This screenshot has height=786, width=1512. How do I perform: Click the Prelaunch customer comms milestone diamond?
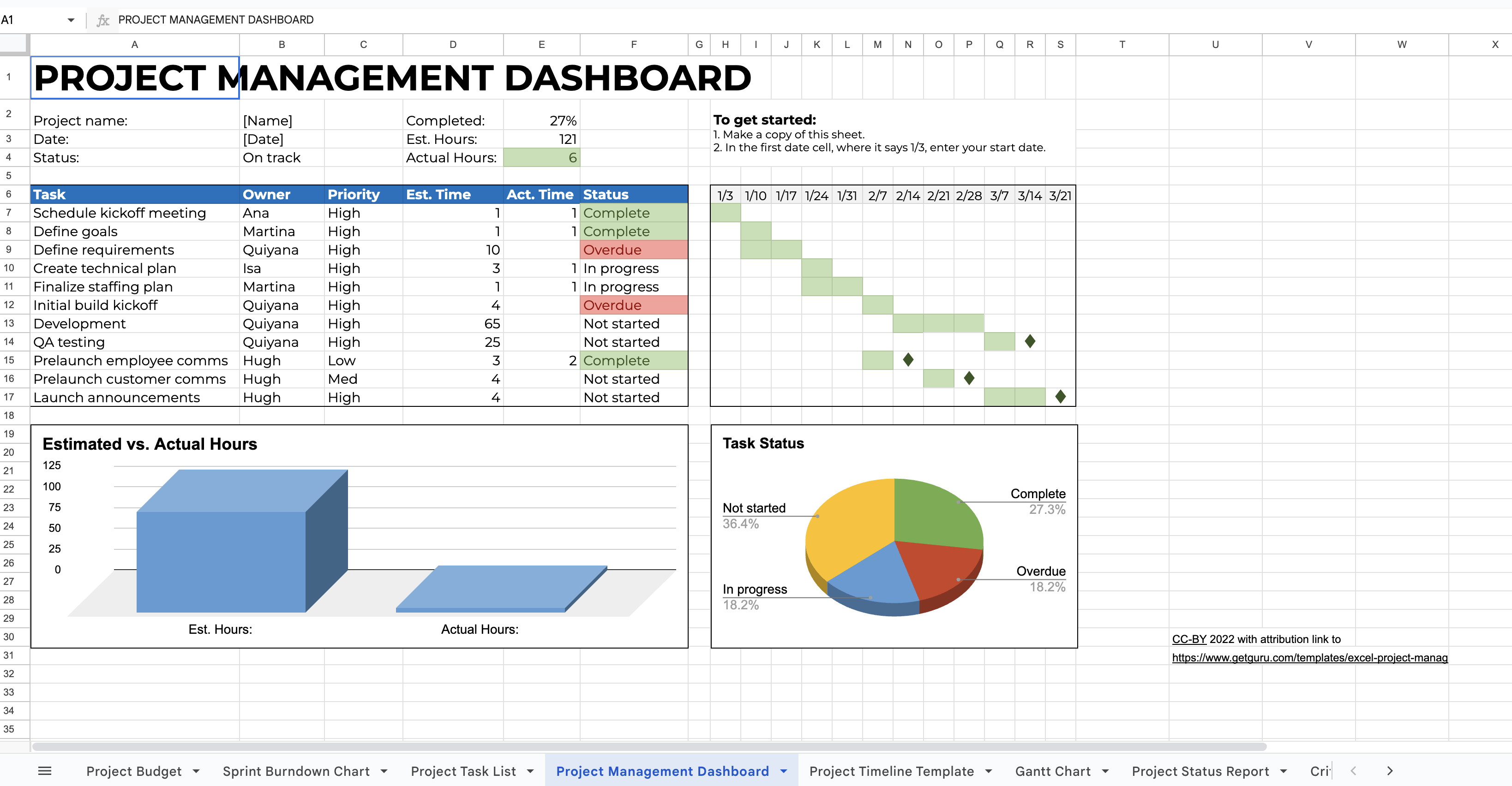click(969, 378)
